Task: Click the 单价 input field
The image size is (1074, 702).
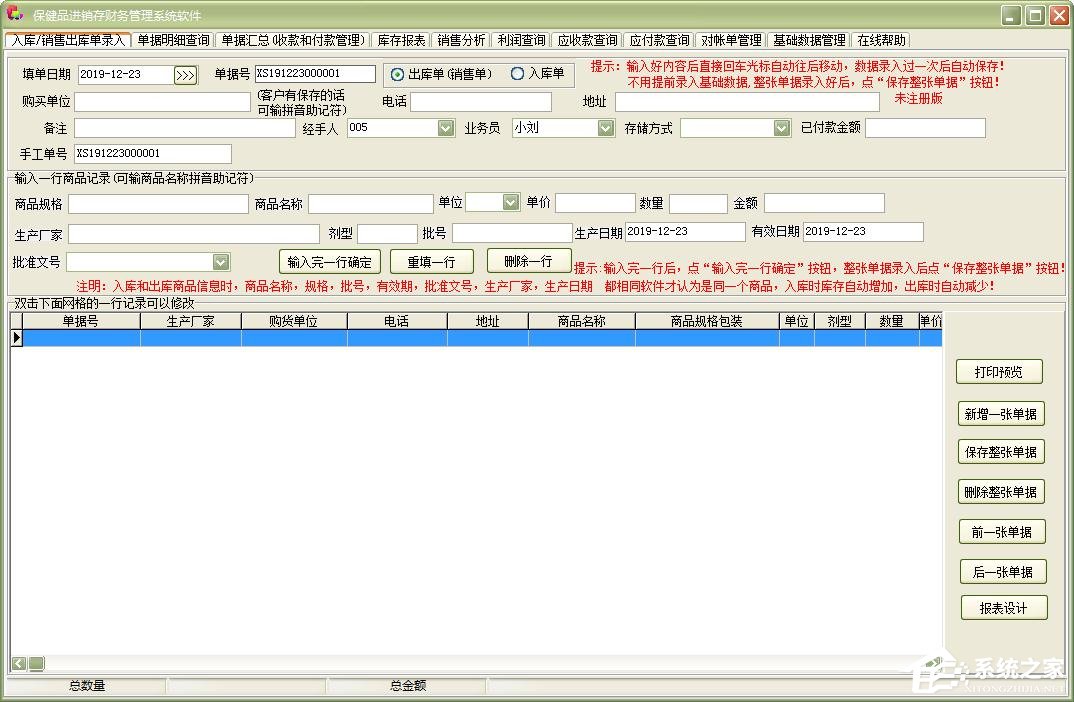Action: click(595, 203)
